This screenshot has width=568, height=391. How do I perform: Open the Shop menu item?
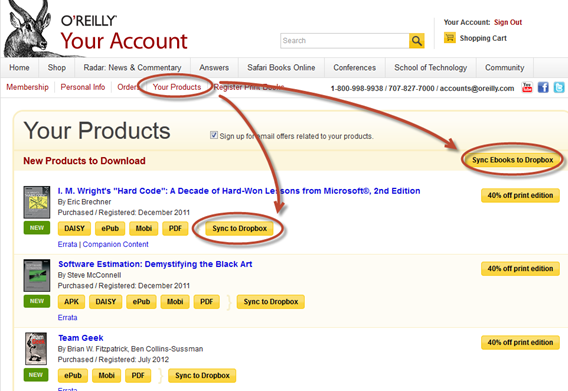pos(57,67)
